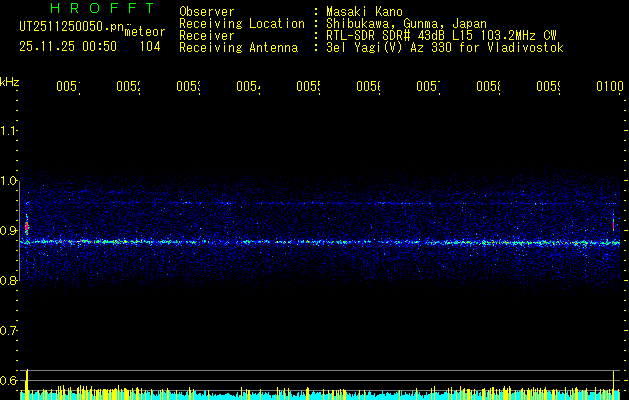Image resolution: width=629 pixels, height=400 pixels.
Task: Click the 0051 time axis label
Action: 68,86
